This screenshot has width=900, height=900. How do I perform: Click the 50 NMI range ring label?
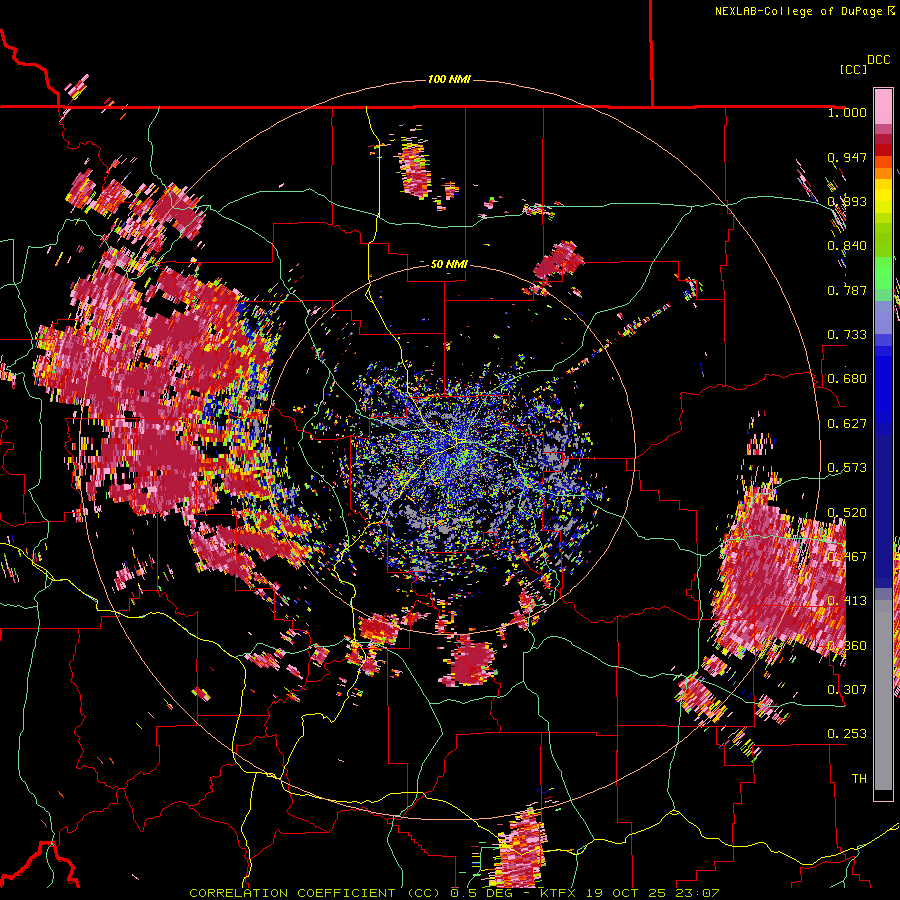(x=449, y=264)
